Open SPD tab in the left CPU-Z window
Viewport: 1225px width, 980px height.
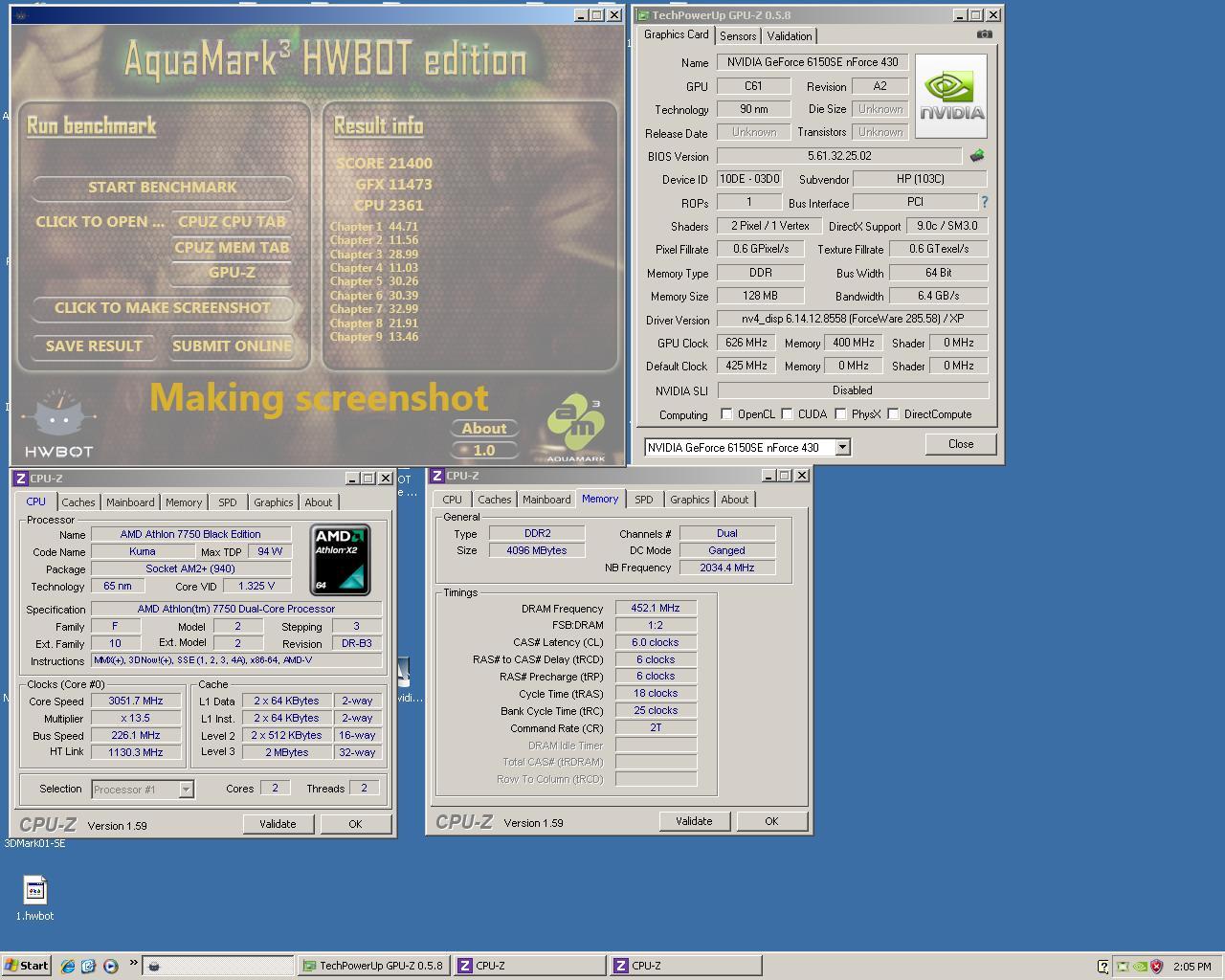227,502
